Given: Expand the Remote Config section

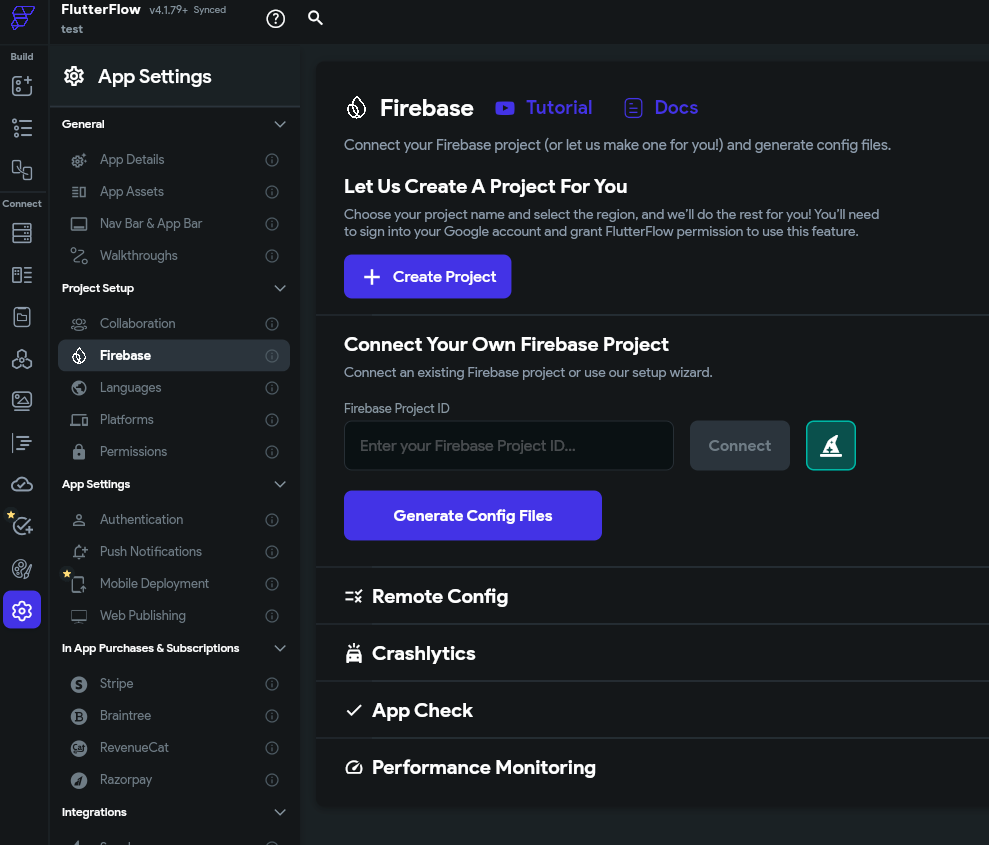Looking at the screenshot, I should coord(440,597).
